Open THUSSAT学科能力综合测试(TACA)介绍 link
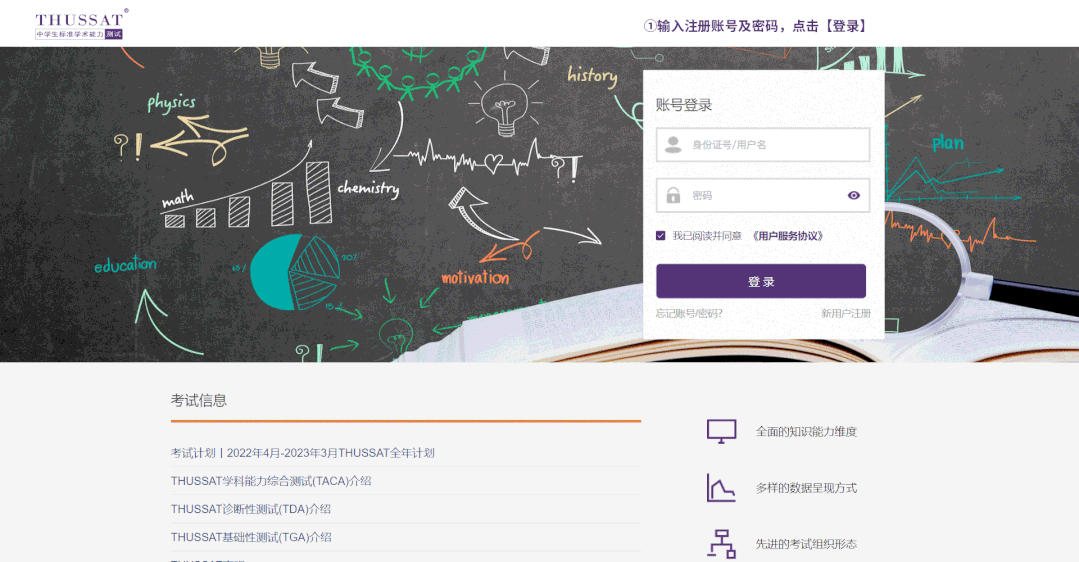Viewport: 1079px width, 562px height. [x=271, y=481]
